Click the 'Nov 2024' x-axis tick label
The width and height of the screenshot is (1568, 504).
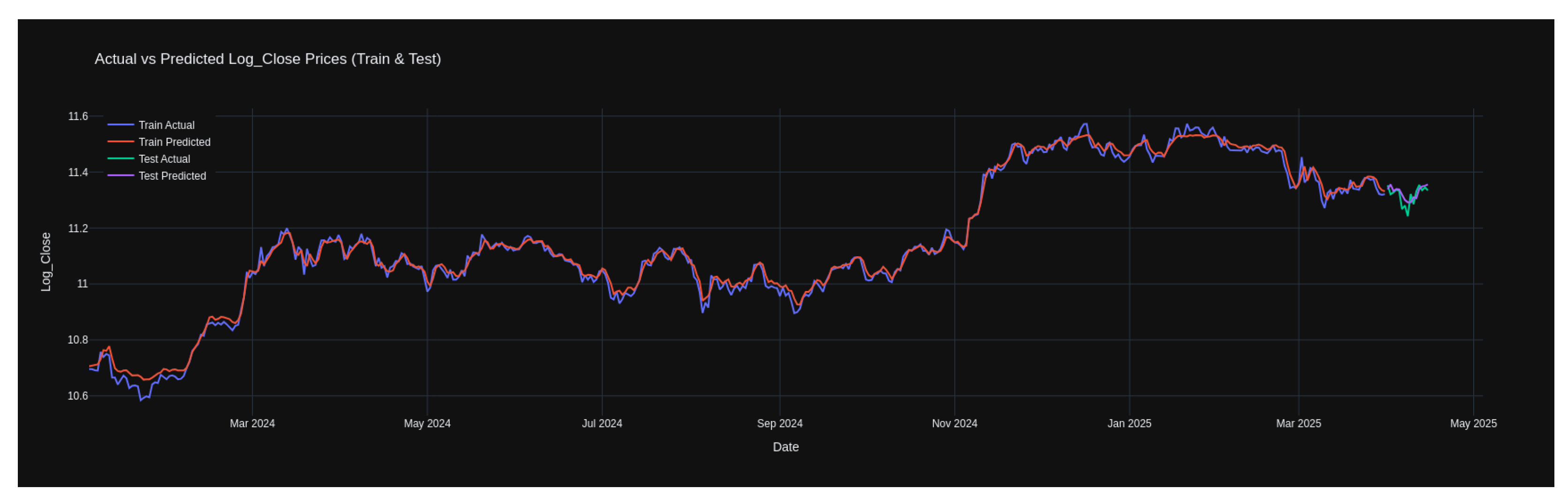coord(954,424)
